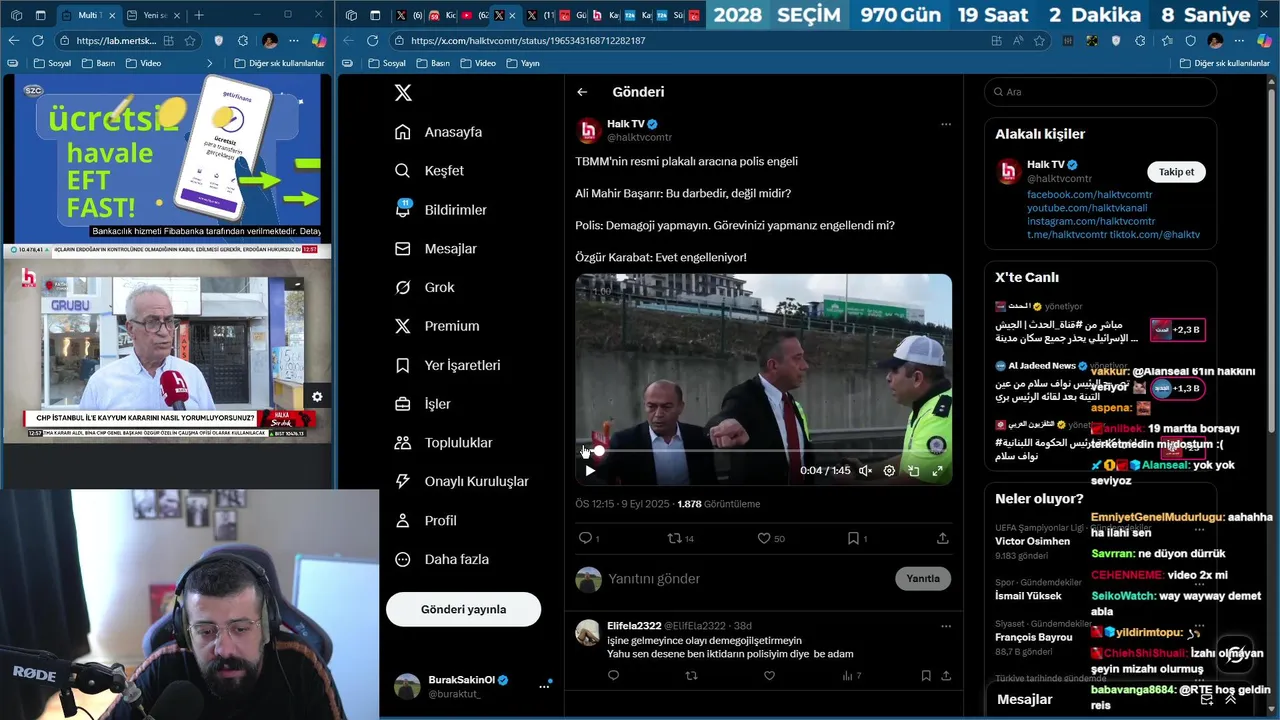Open Yer İşaretleri bookmarks

click(x=448, y=365)
